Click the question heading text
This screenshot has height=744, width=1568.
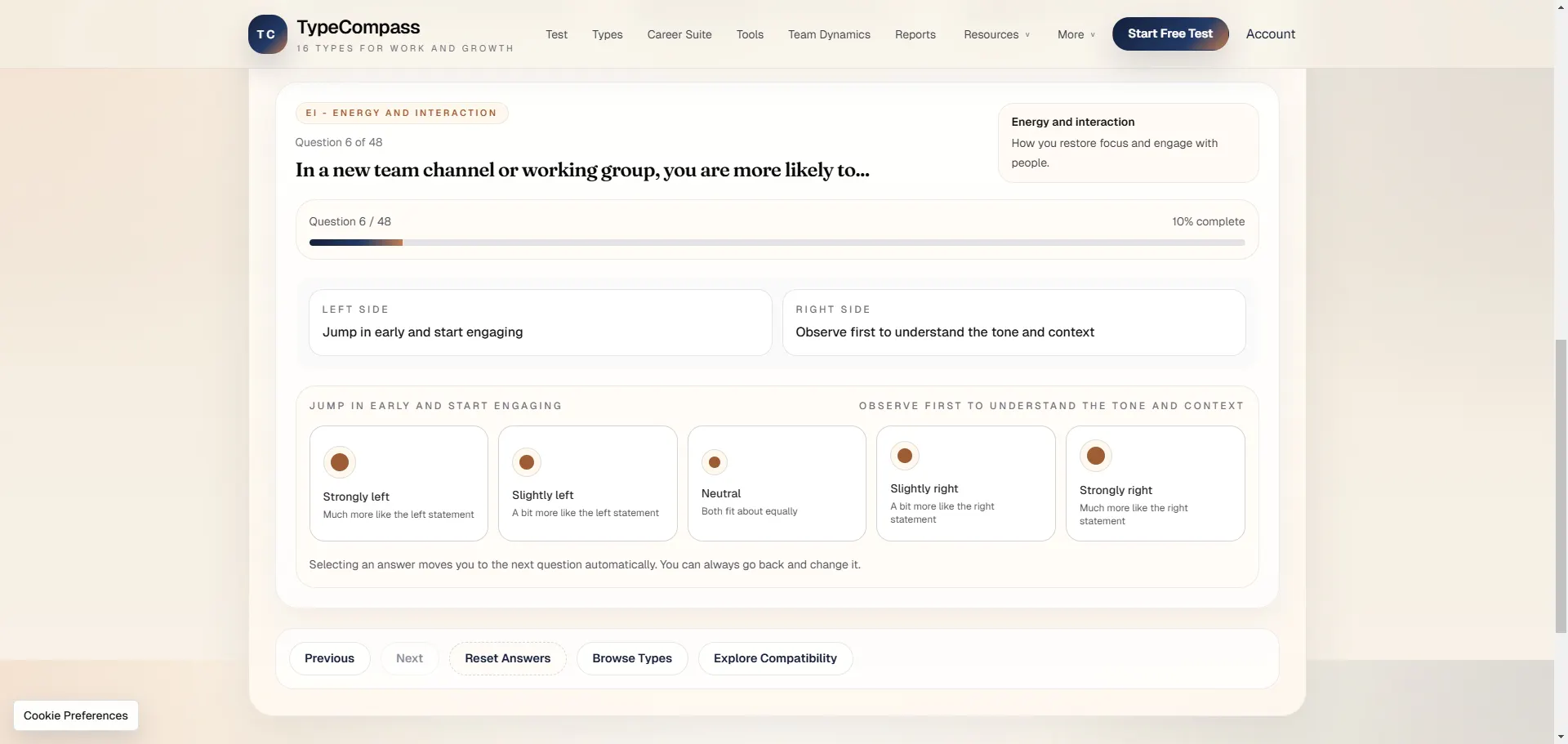[582, 170]
